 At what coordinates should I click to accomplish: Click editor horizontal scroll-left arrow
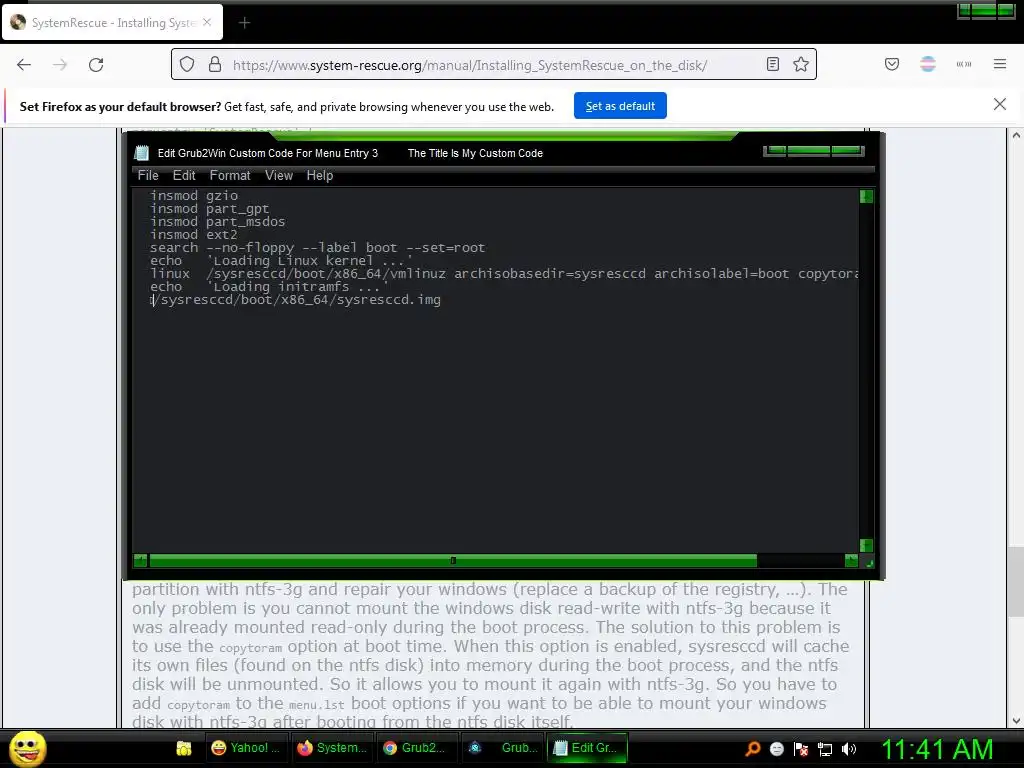point(140,560)
